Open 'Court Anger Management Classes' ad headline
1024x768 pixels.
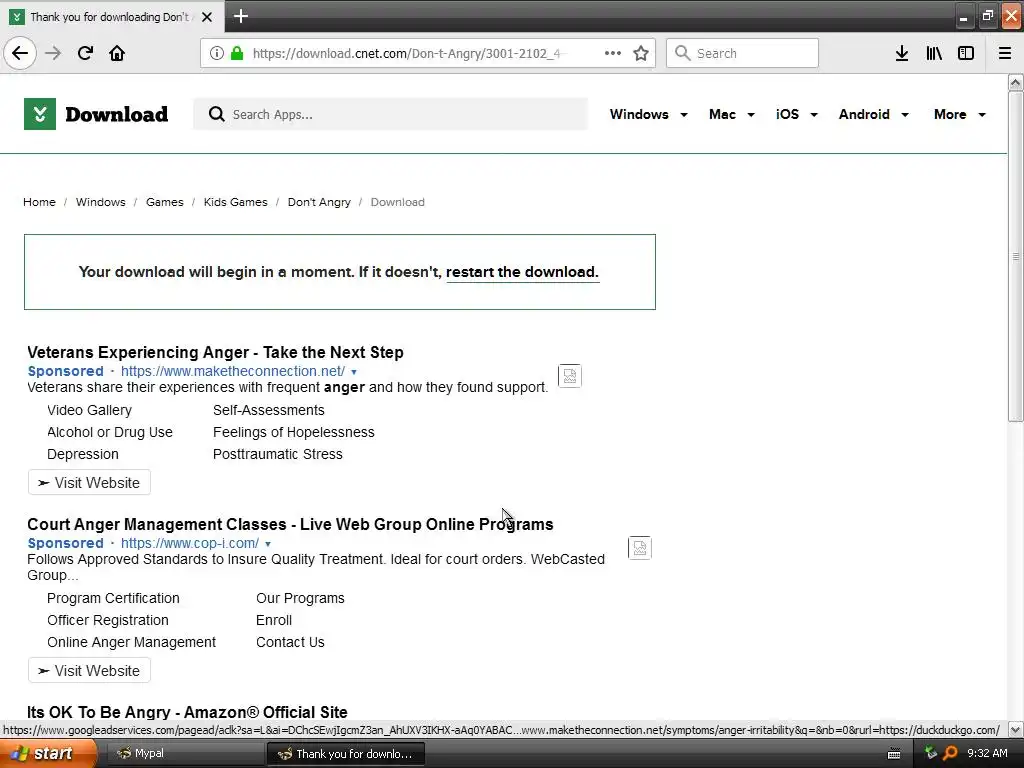290,524
